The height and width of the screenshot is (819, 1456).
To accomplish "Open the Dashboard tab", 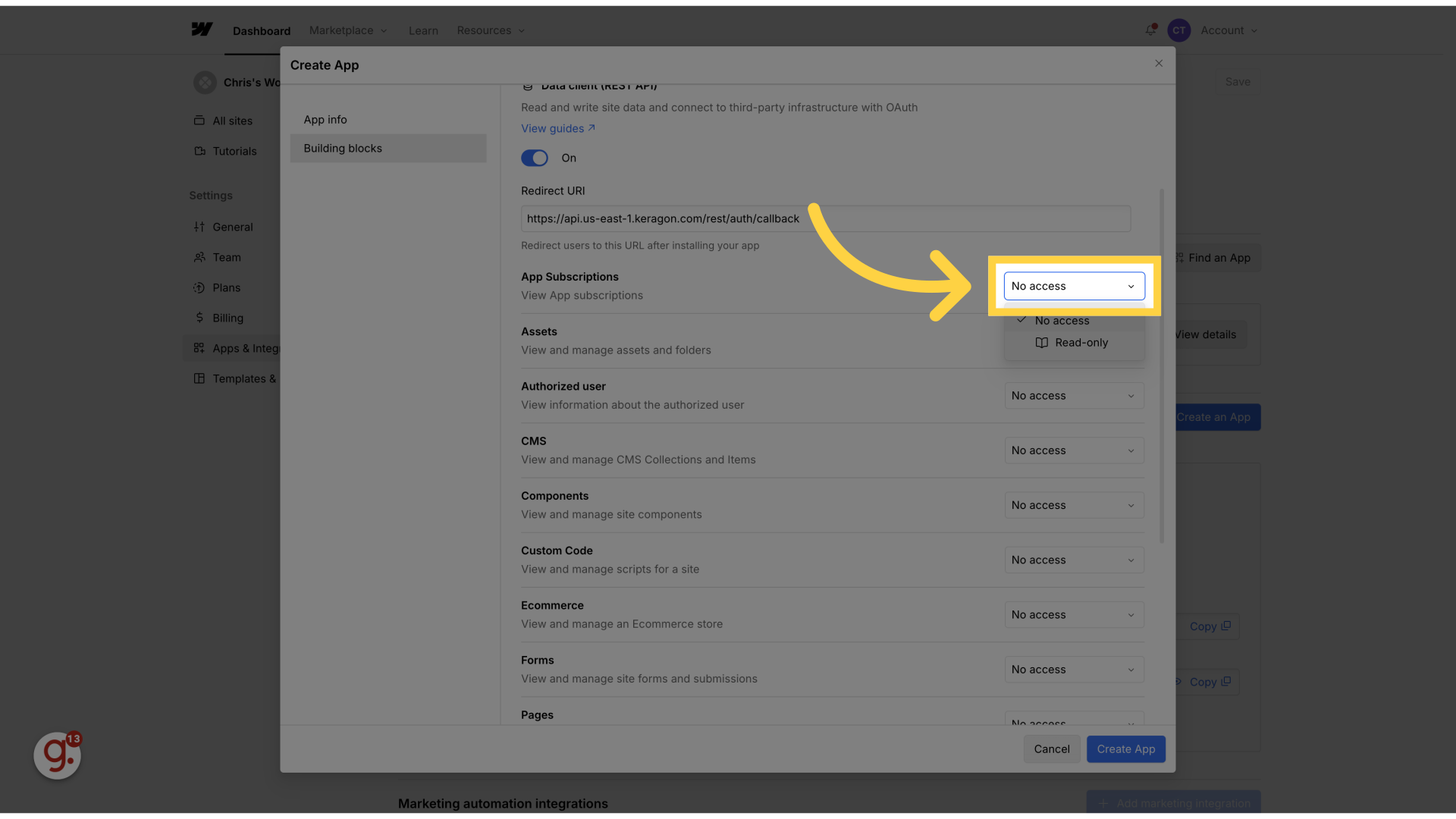I will coord(262,31).
